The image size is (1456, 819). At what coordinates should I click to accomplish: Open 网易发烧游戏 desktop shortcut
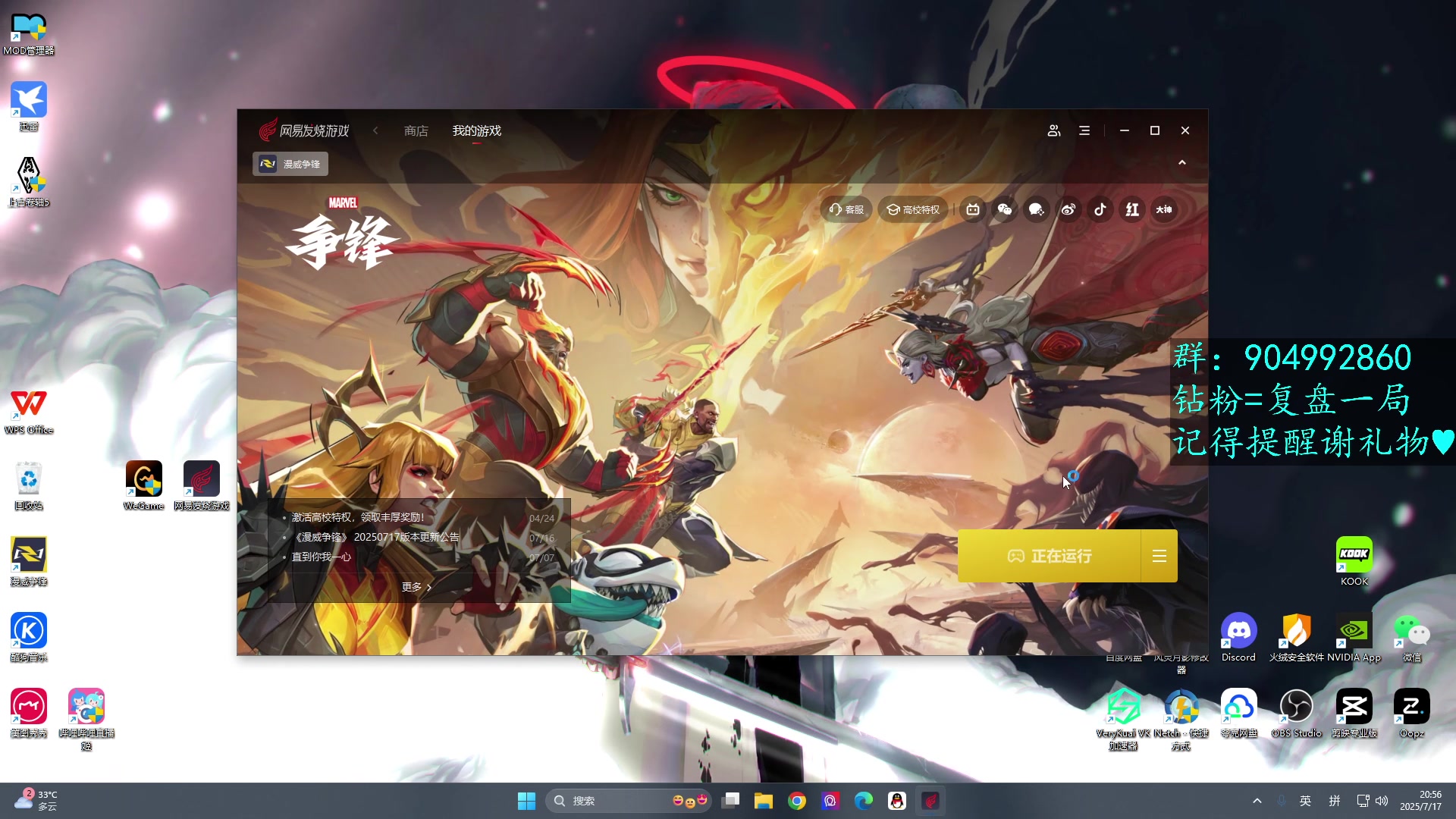tap(202, 485)
